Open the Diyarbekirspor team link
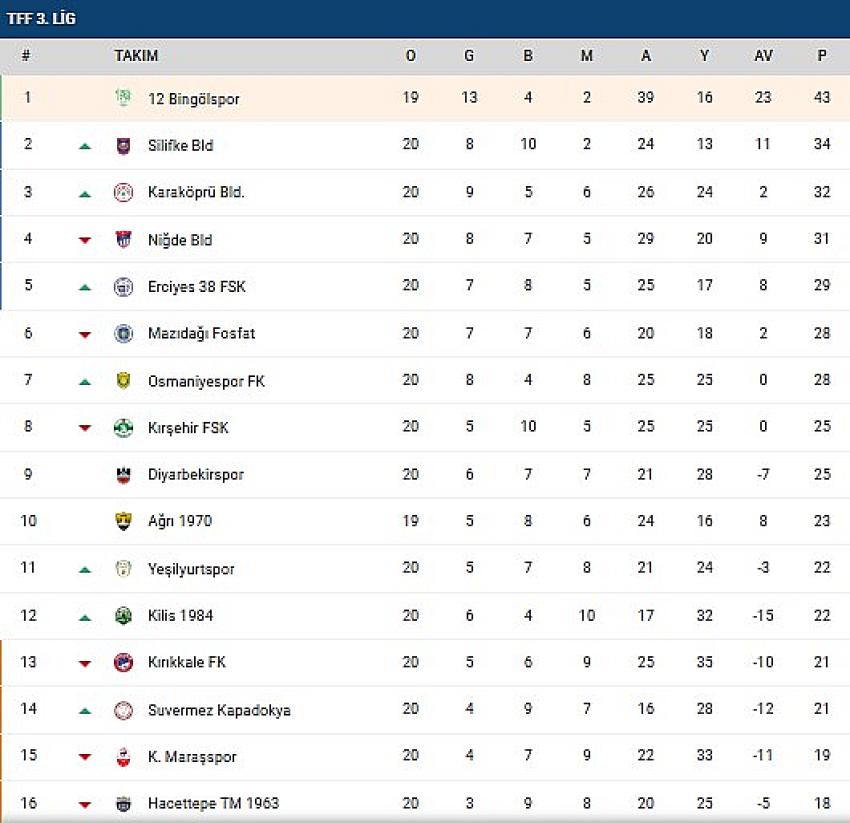This screenshot has width=850, height=823. [195, 474]
